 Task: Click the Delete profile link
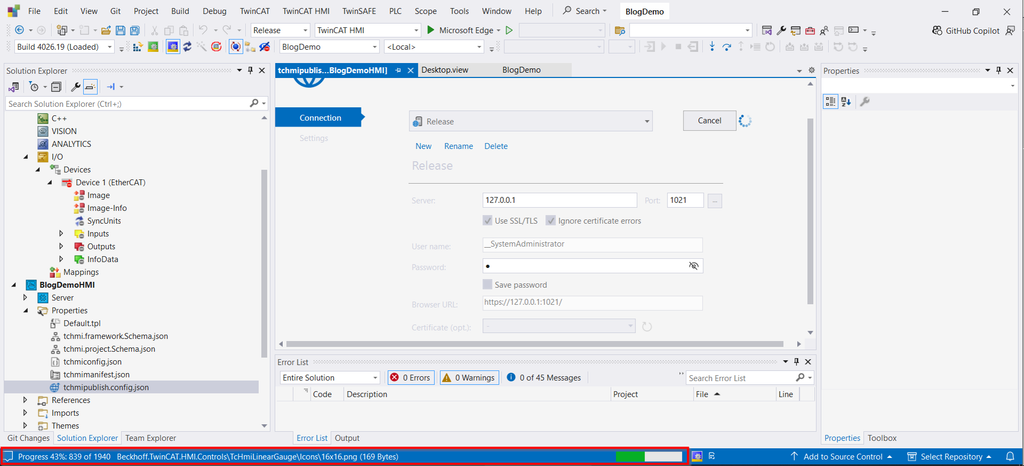pos(496,146)
